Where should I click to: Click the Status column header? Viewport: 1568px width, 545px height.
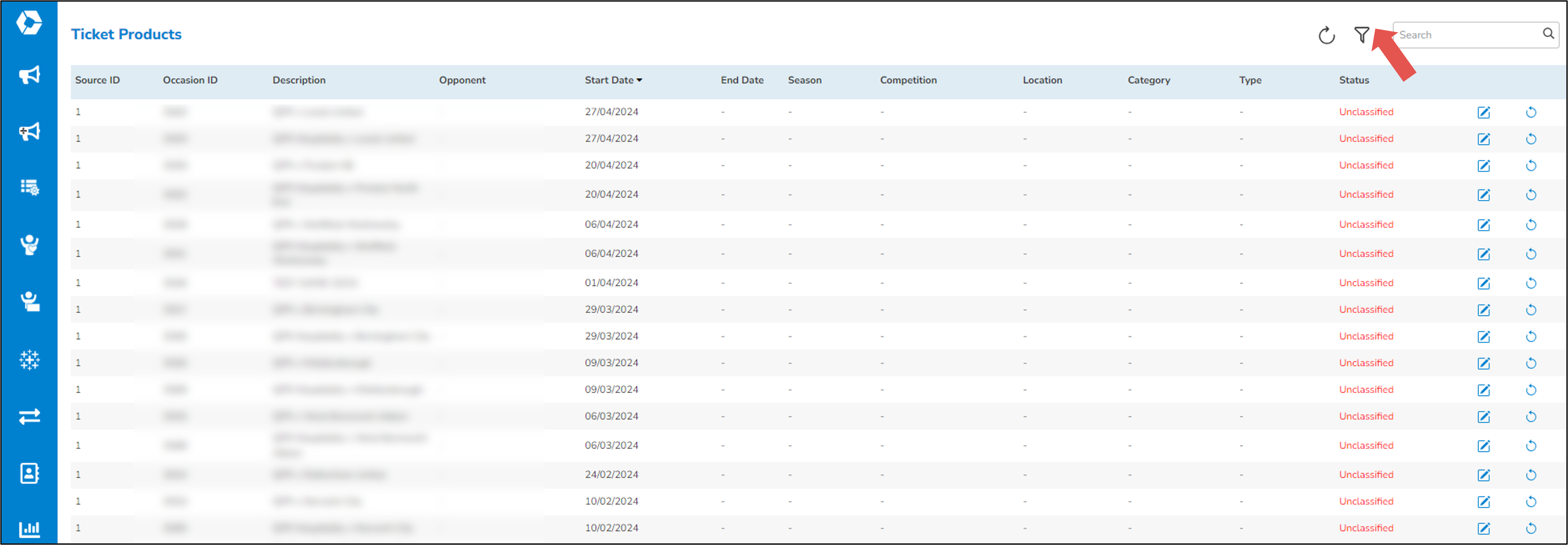(1354, 80)
